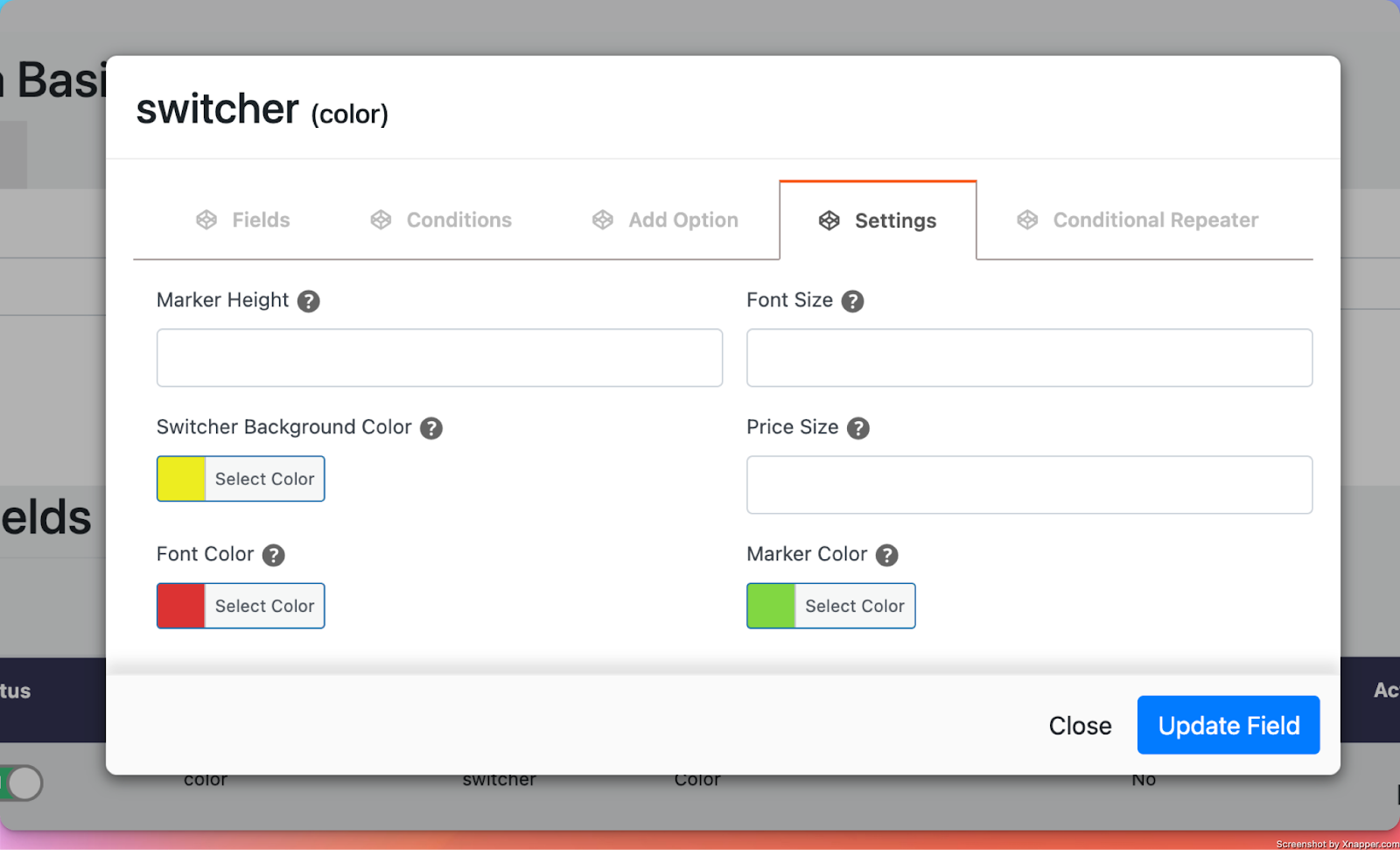Focus the Font Size input field
1400x850 pixels.
click(1029, 357)
